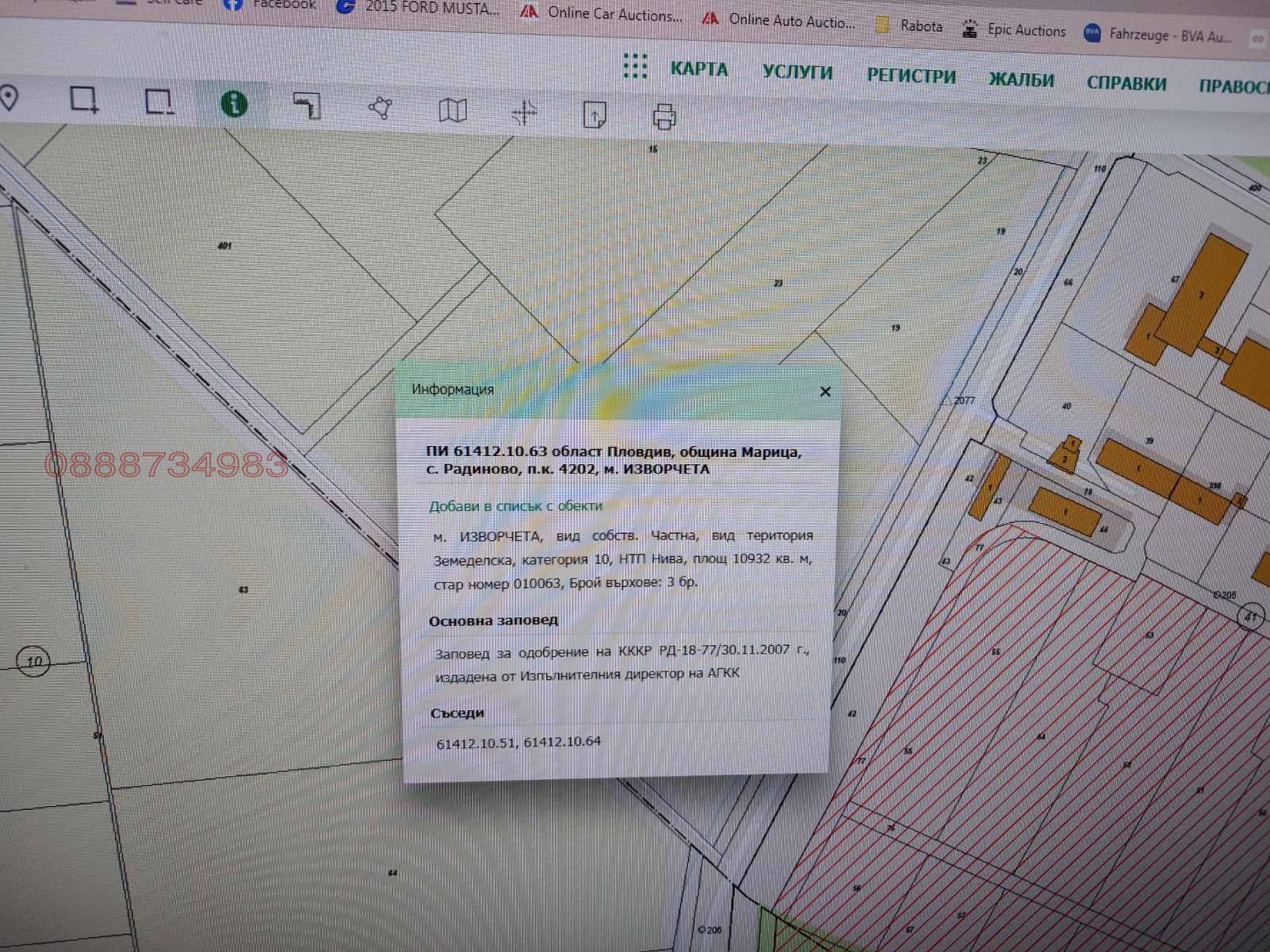The height and width of the screenshot is (952, 1270).
Task: Open the folded map icon
Action: pos(452,110)
